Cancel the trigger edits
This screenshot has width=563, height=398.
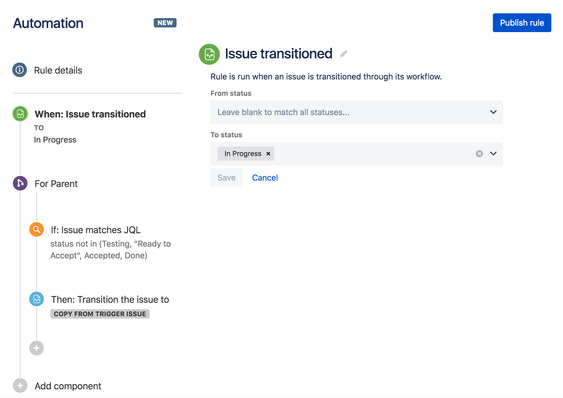click(265, 178)
